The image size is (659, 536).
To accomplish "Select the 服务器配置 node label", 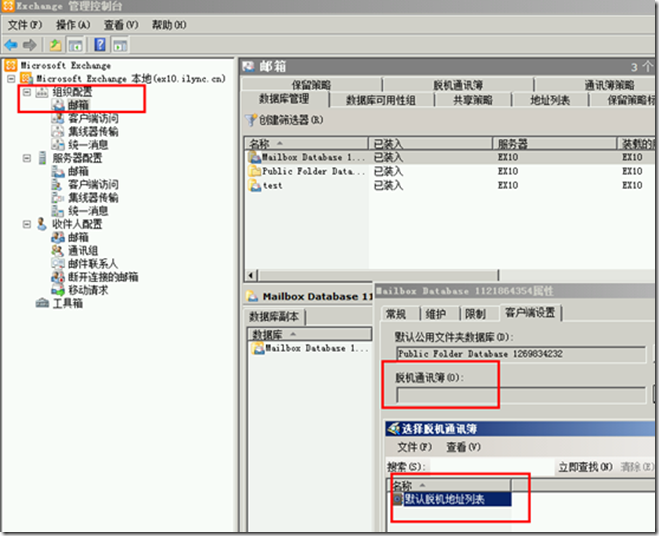I will (77, 158).
